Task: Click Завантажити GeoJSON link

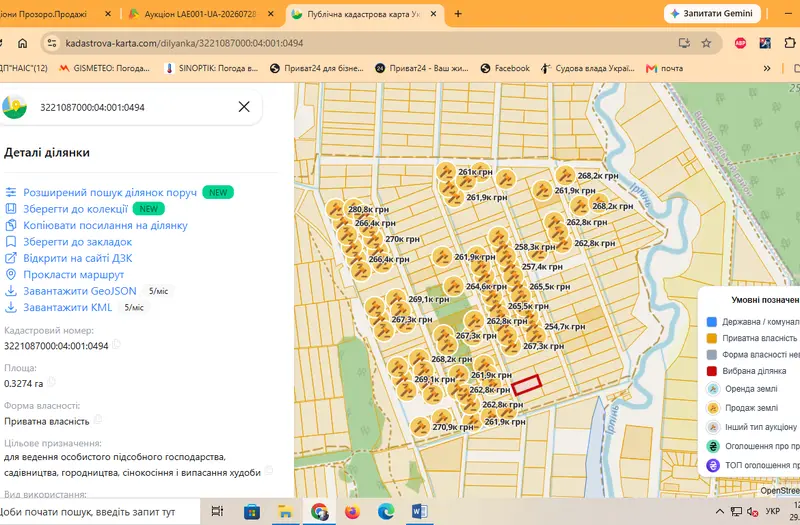Action: [x=80, y=291]
